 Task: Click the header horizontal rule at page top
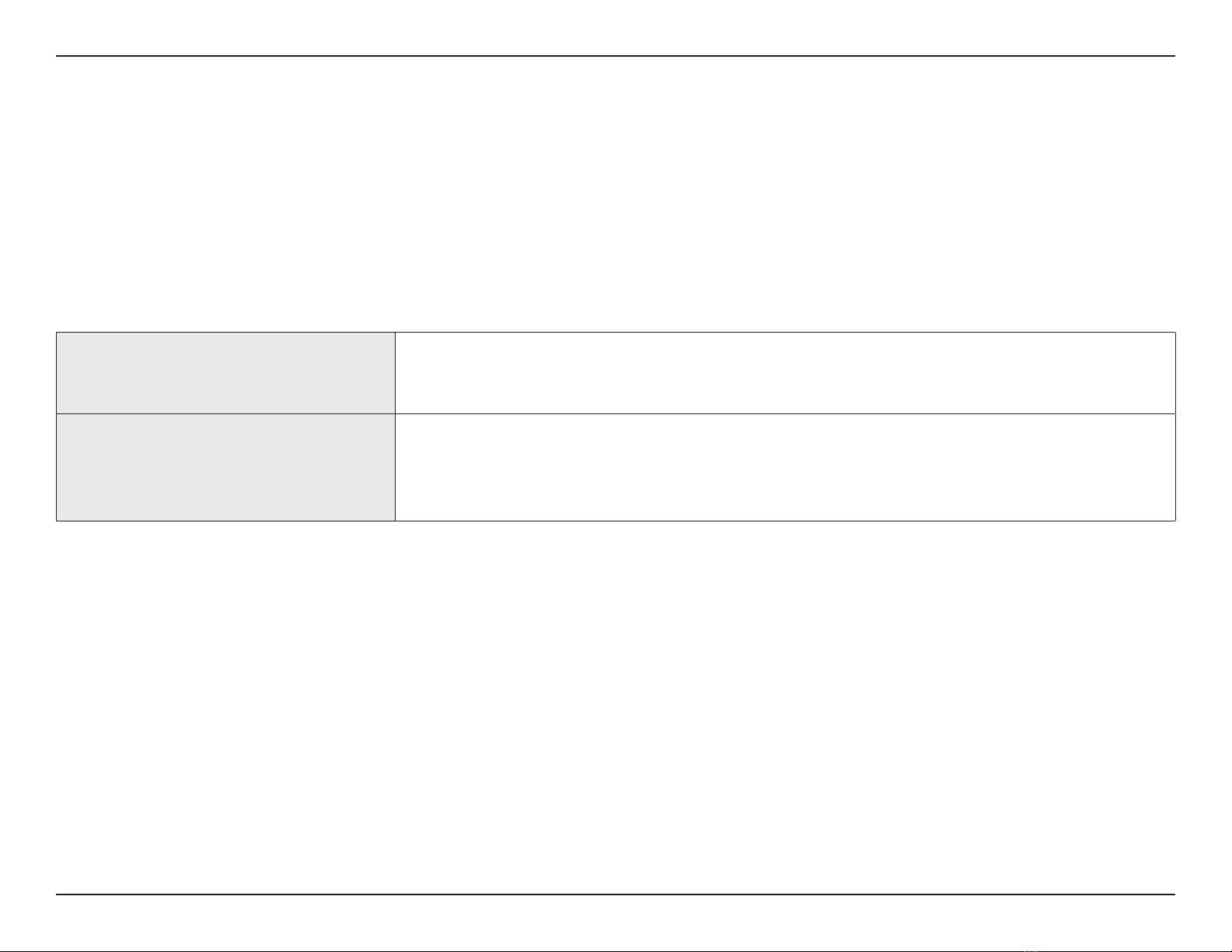[x=616, y=56]
